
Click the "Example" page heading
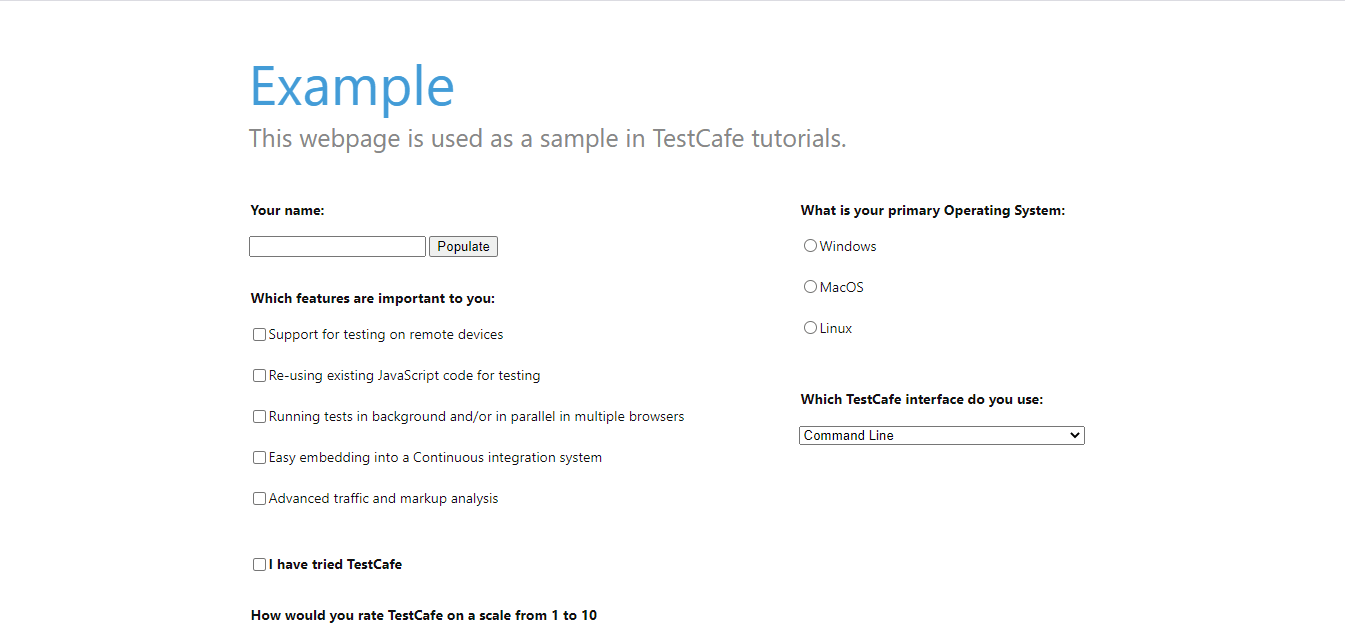coord(352,87)
